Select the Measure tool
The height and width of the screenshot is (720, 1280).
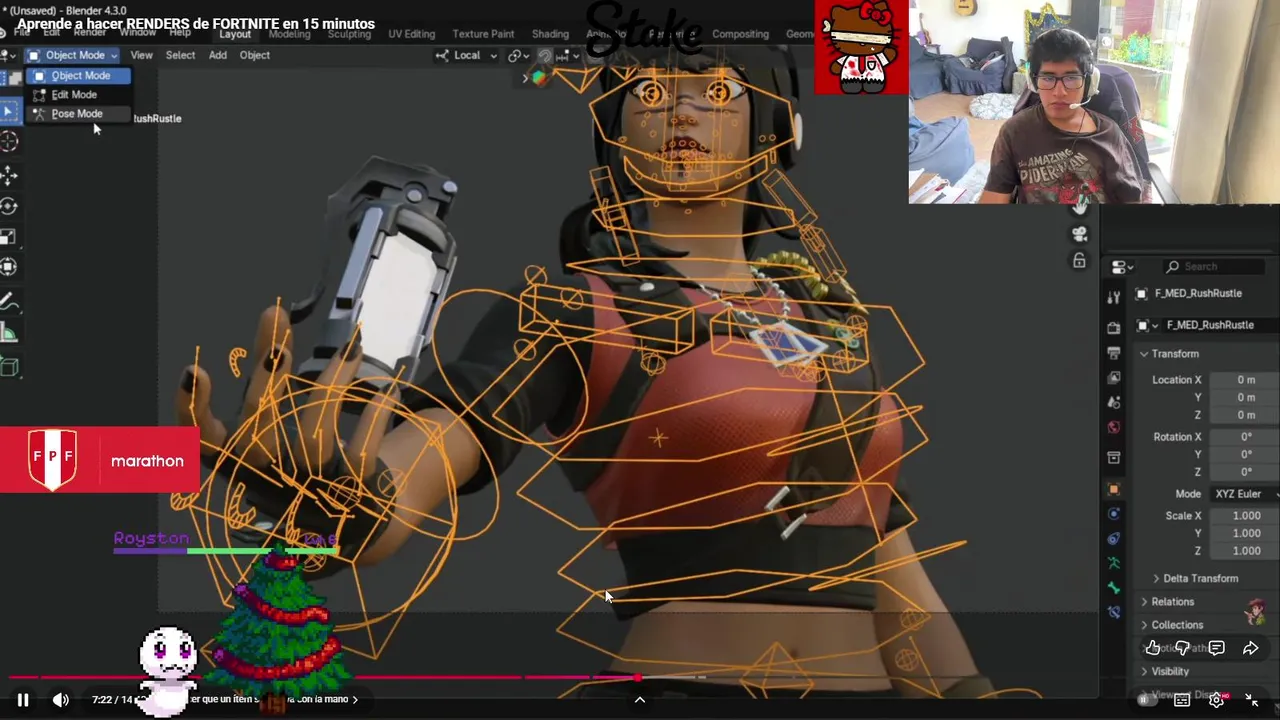click(9, 334)
